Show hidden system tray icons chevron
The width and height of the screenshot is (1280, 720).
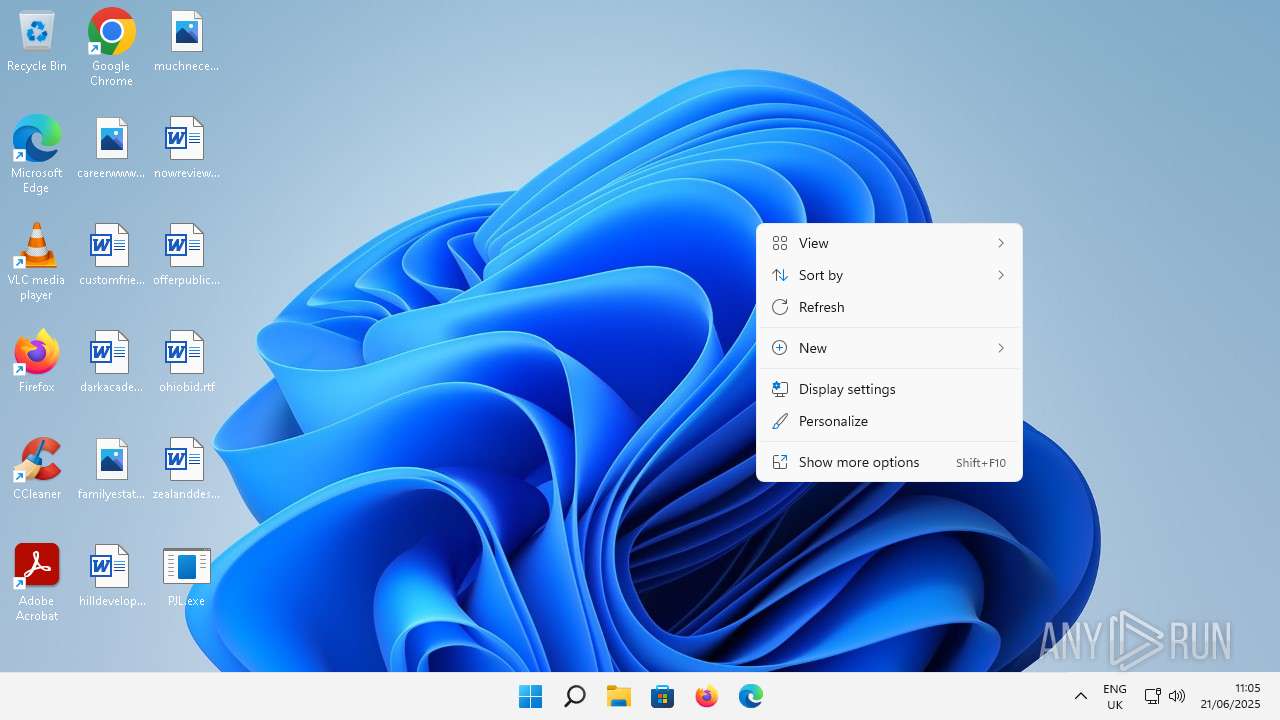(1080, 696)
